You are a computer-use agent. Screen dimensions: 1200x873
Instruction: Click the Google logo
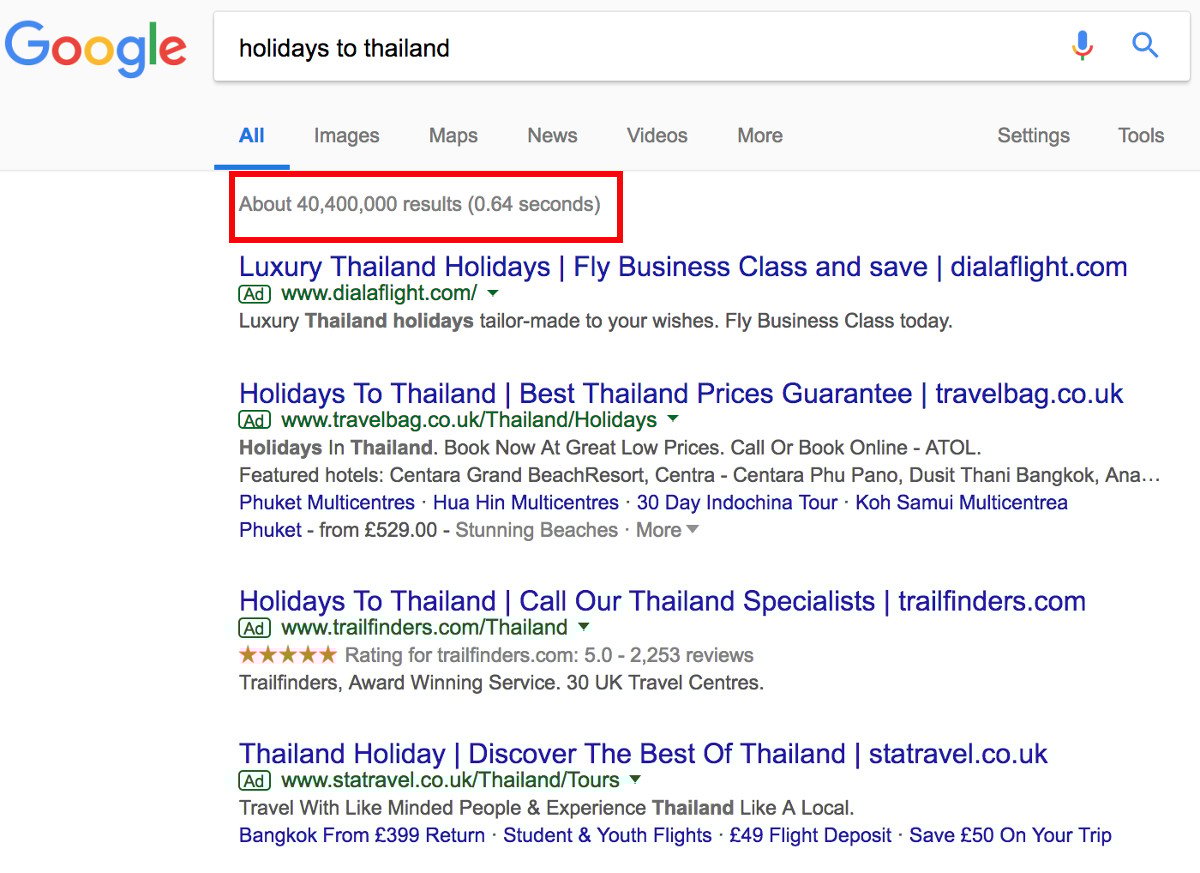tap(96, 48)
